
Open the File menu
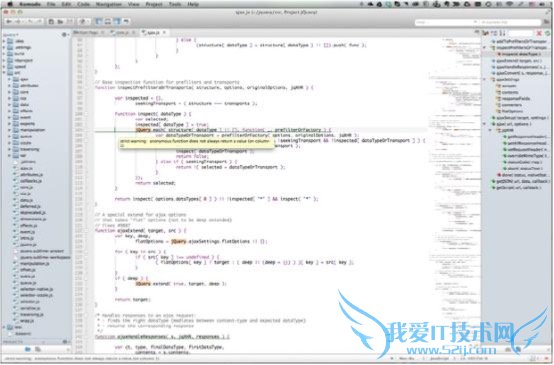[51, 4]
